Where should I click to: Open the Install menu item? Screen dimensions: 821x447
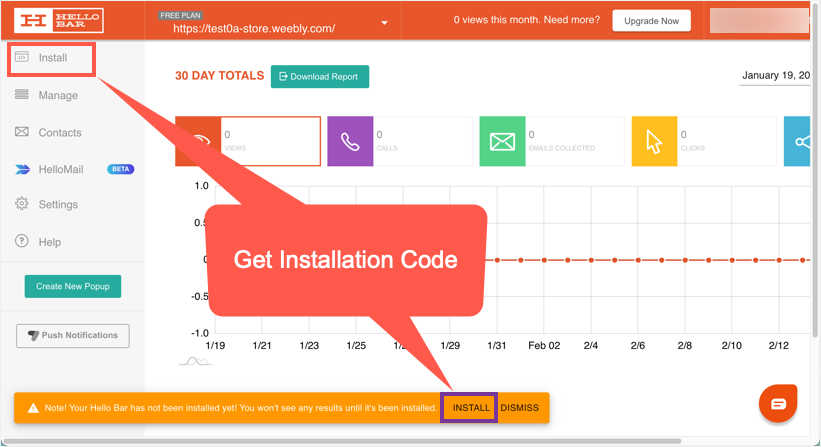[52, 58]
